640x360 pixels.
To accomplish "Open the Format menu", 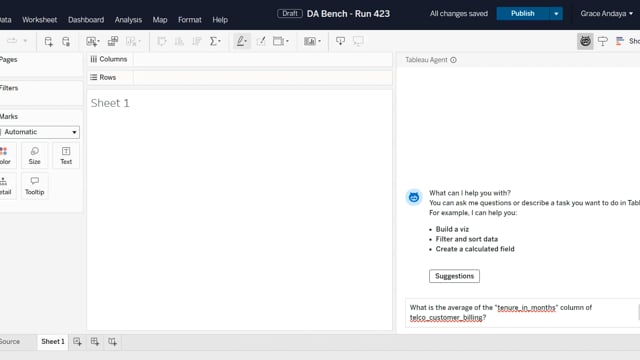I will (x=189, y=20).
